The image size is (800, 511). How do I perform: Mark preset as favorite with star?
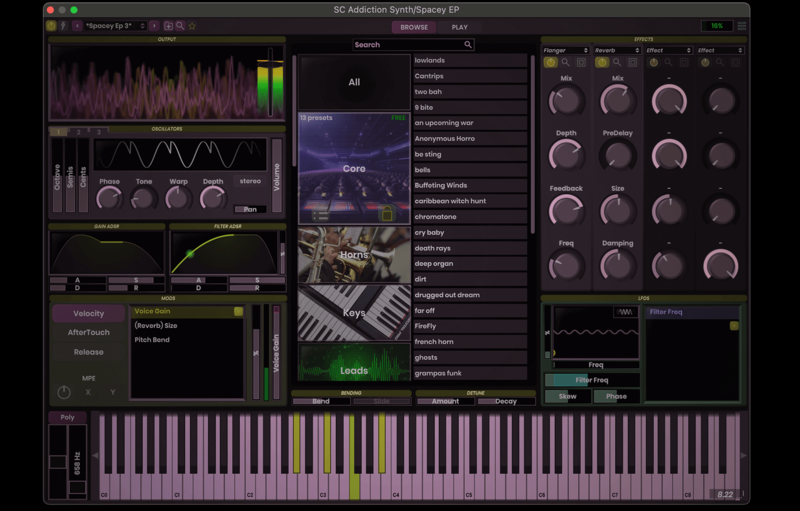point(192,25)
